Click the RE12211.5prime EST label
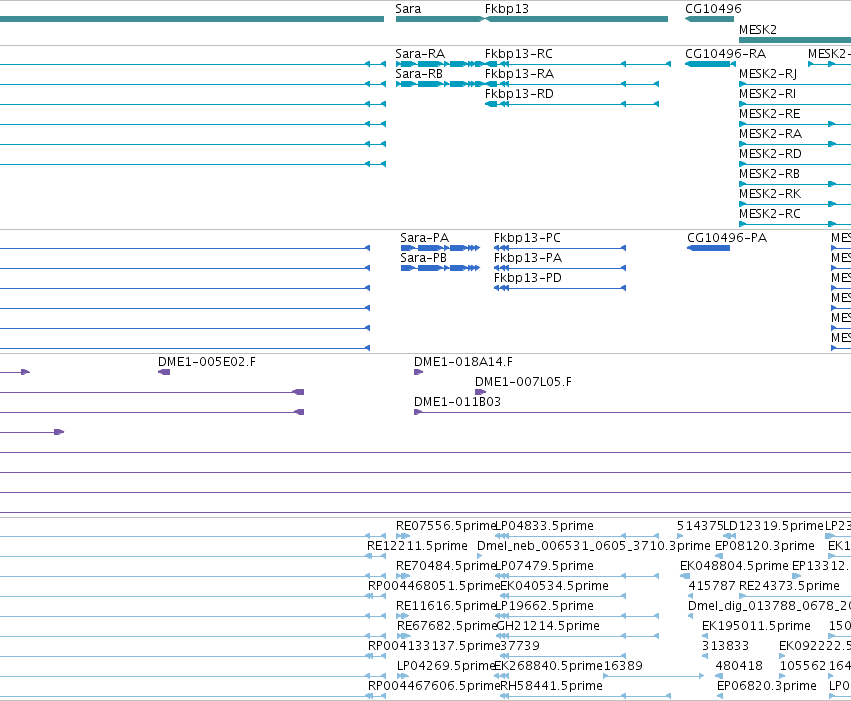Viewport: 851px width, 701px height. click(417, 546)
